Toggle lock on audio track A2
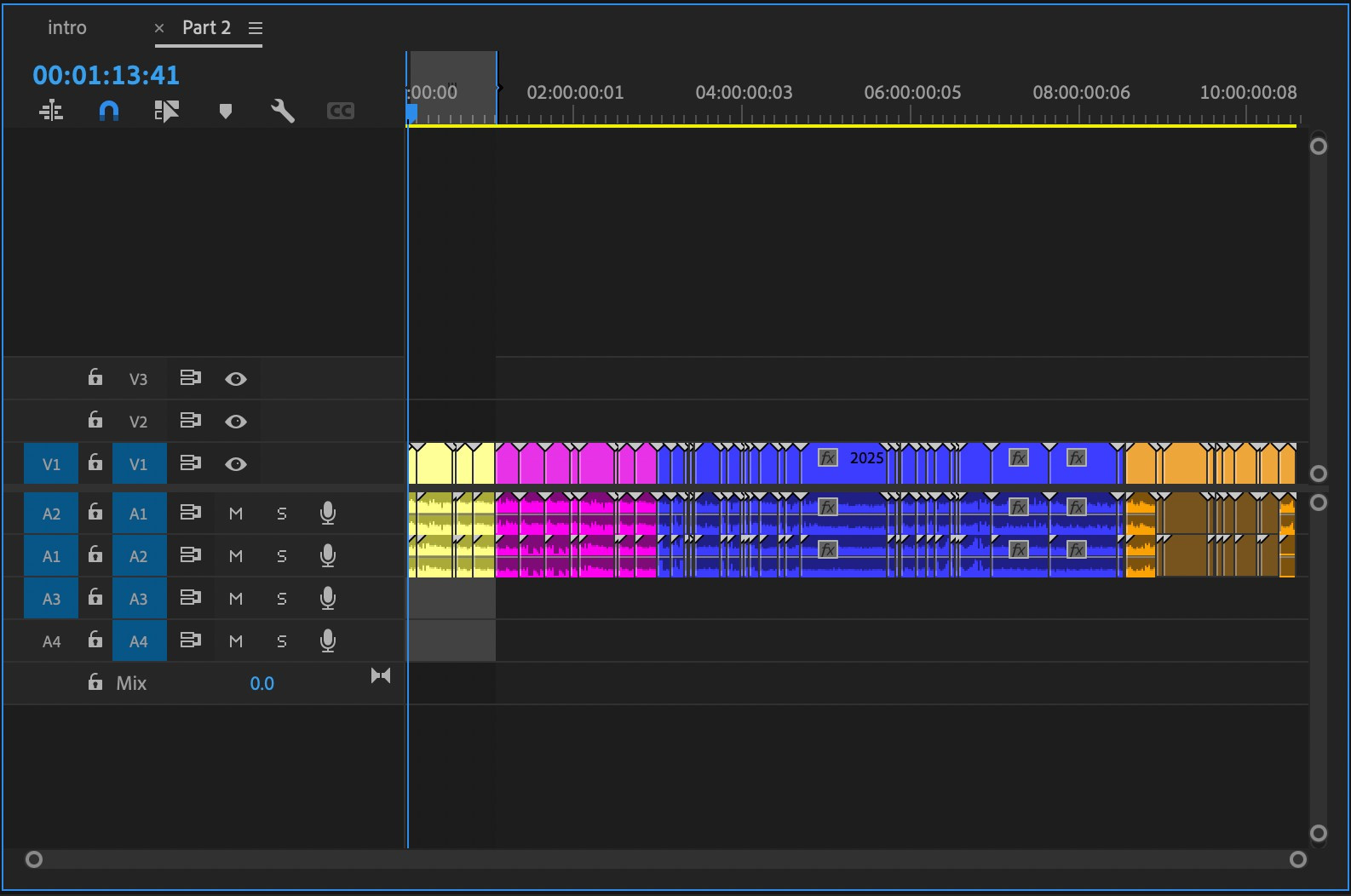 coord(95,554)
